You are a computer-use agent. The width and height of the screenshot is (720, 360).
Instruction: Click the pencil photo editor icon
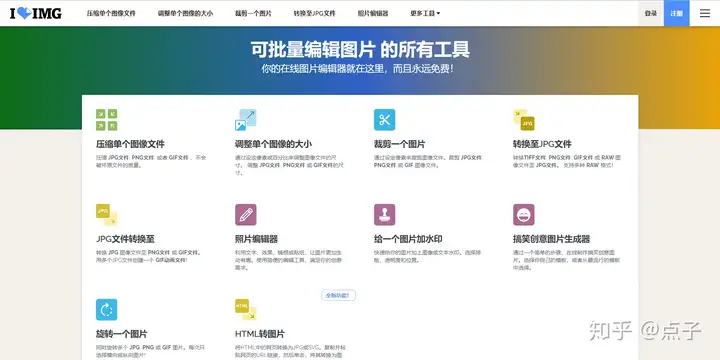pos(246,215)
